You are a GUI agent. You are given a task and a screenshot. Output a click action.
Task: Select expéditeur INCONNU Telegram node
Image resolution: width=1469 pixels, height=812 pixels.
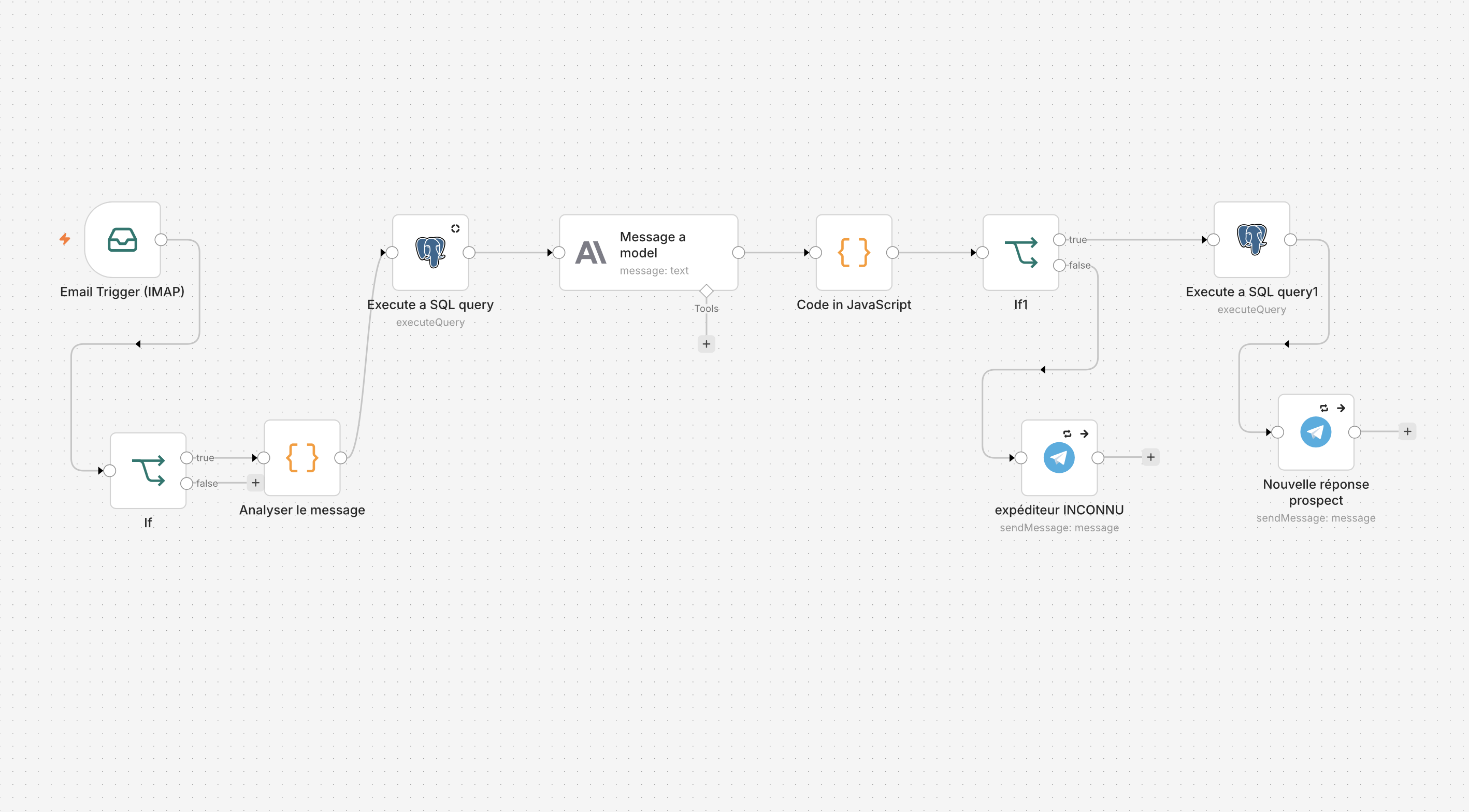click(x=1059, y=457)
